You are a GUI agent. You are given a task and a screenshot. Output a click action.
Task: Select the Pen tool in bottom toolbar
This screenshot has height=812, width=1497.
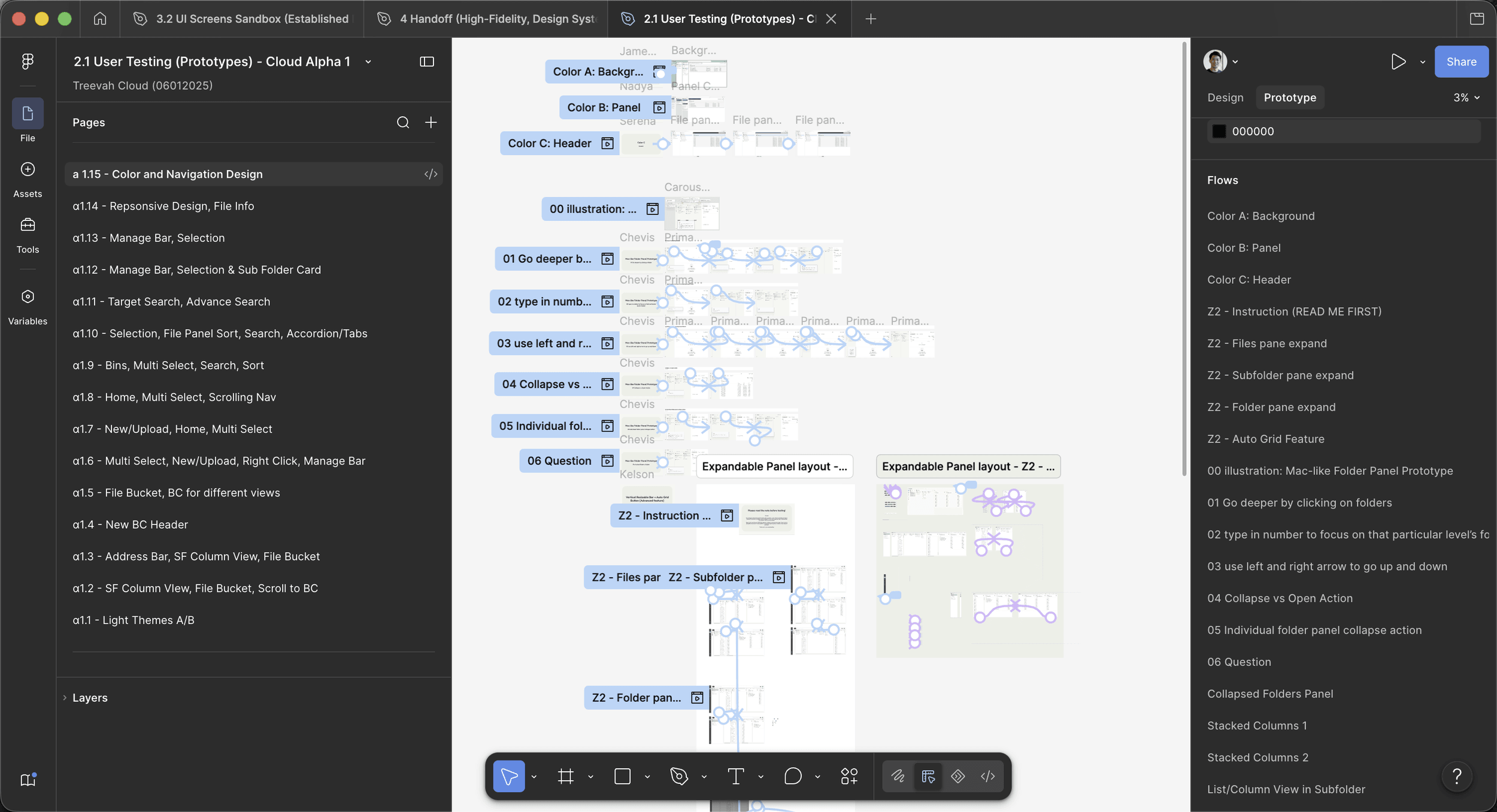[679, 776]
